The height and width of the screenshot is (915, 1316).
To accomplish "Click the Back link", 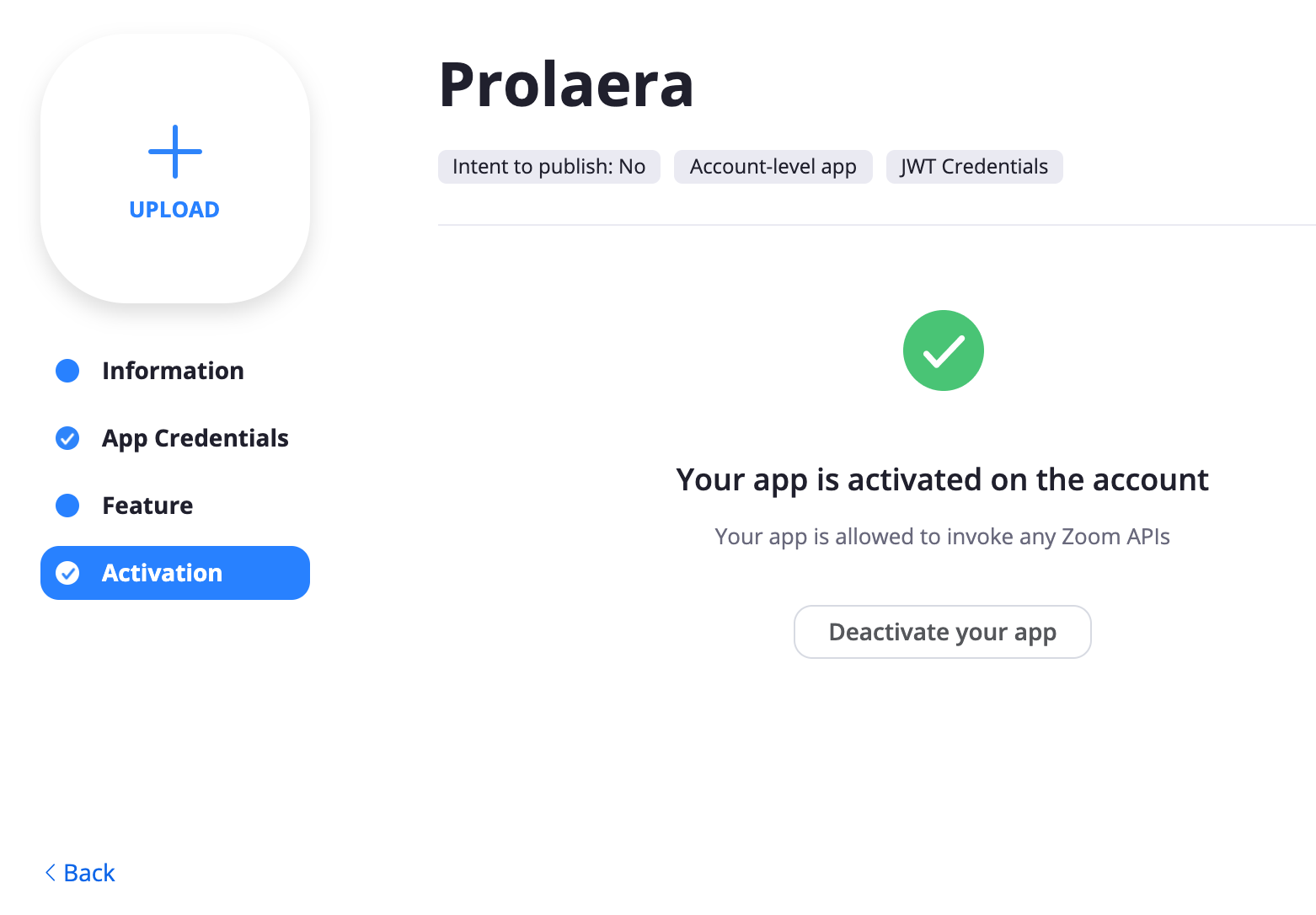I will [80, 873].
